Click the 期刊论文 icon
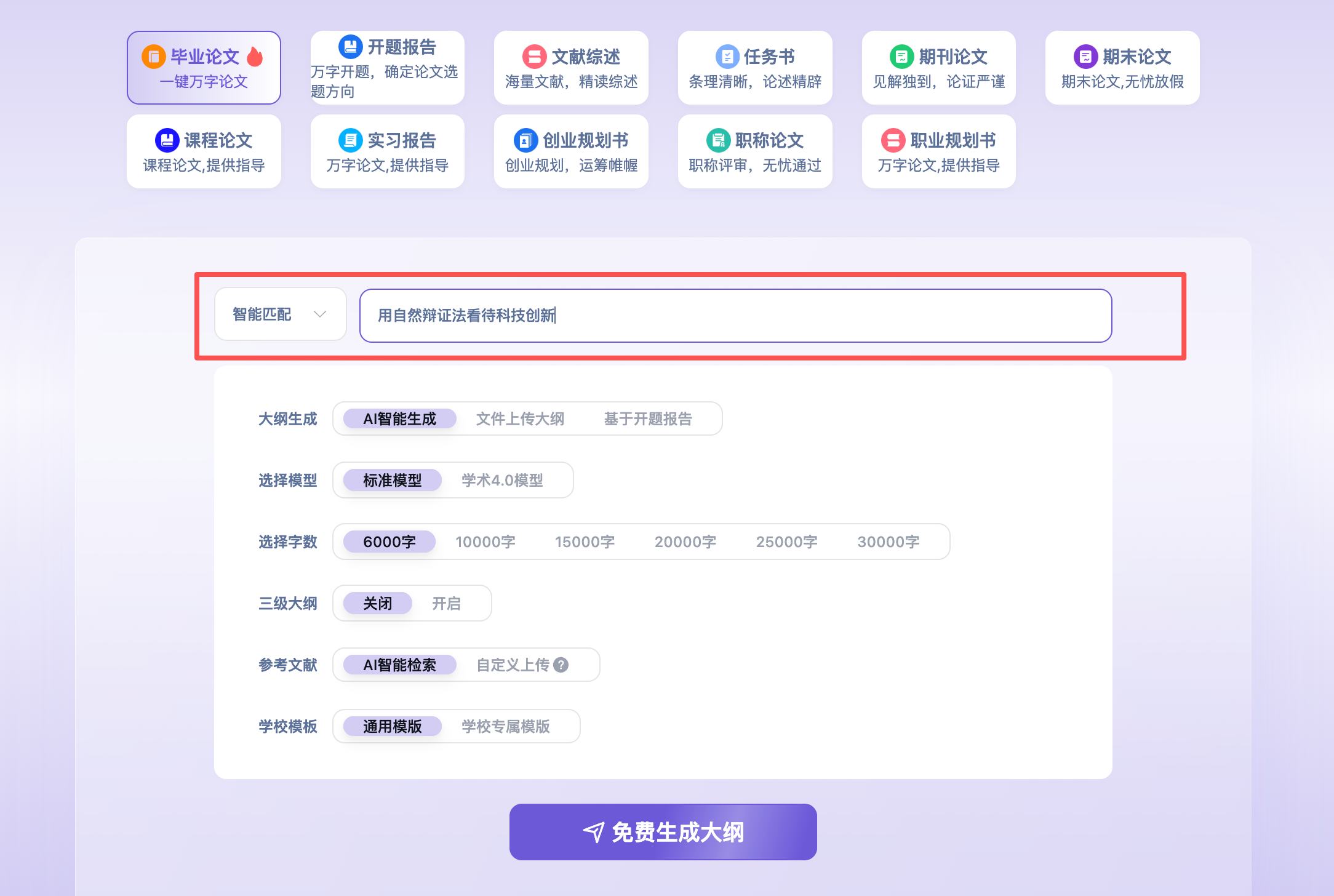Viewport: 1334px width, 896px height. click(x=901, y=56)
